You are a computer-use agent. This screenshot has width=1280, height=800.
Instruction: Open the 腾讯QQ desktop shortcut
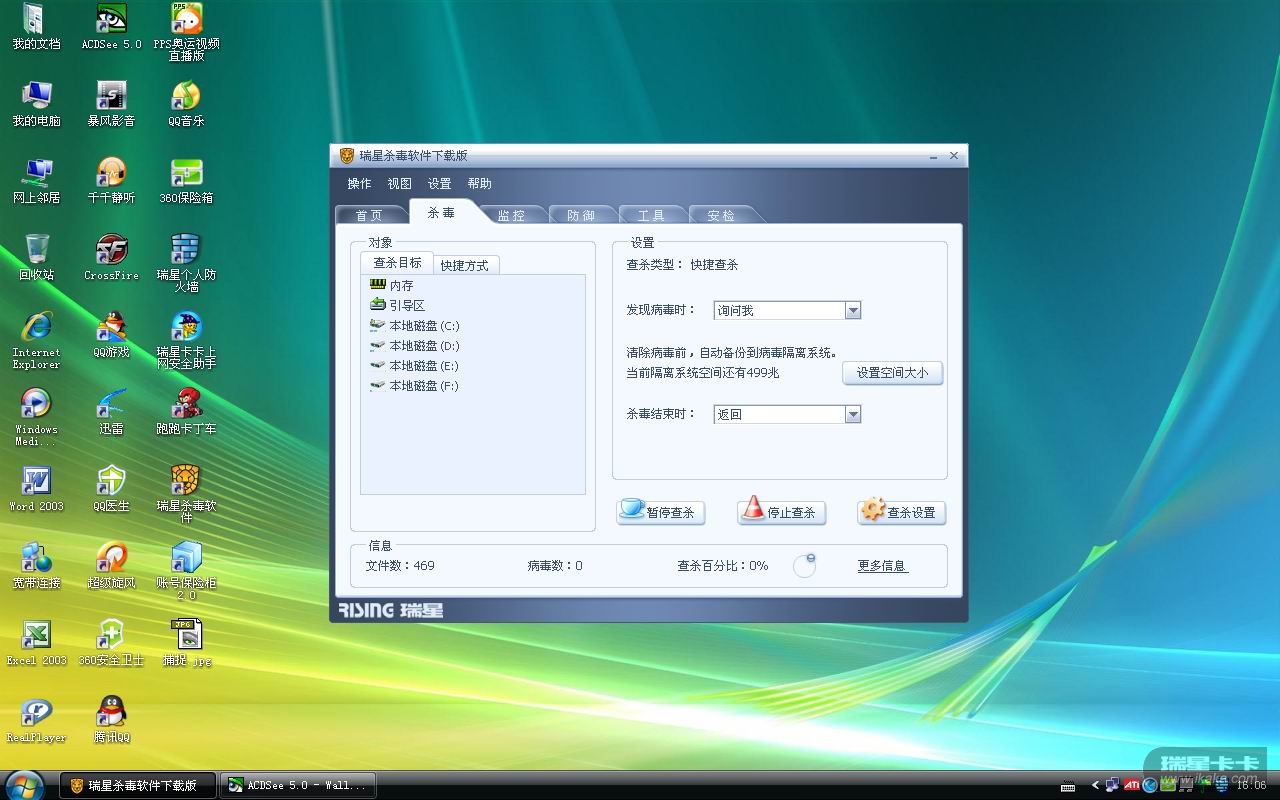(x=111, y=720)
